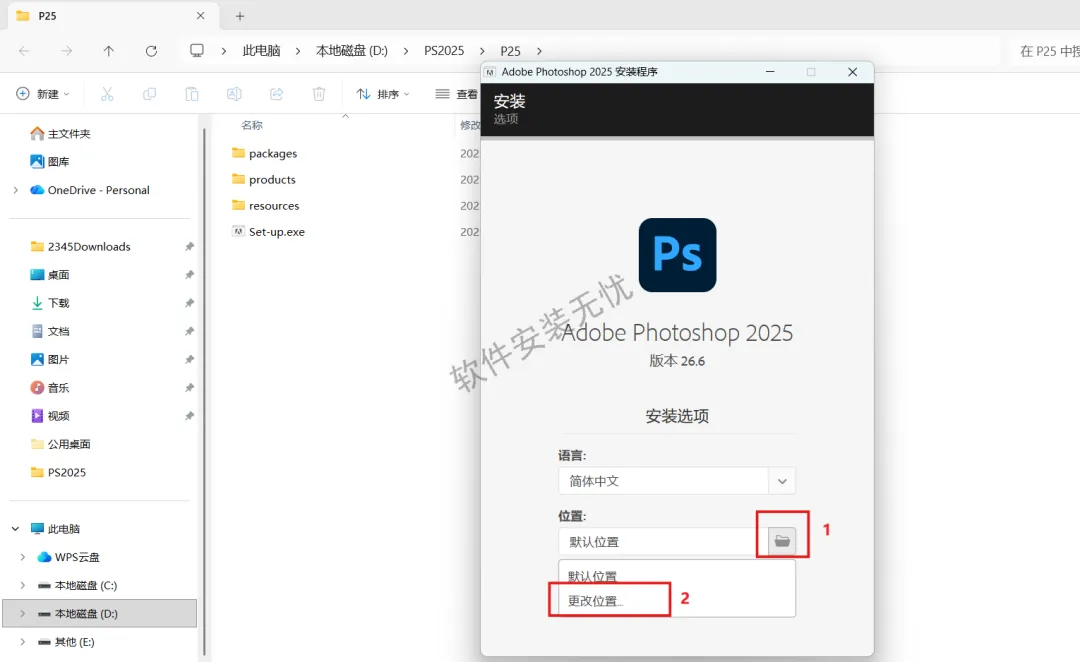Click the Explorer back arrow
Image resolution: width=1080 pixels, height=662 pixels.
[x=24, y=51]
